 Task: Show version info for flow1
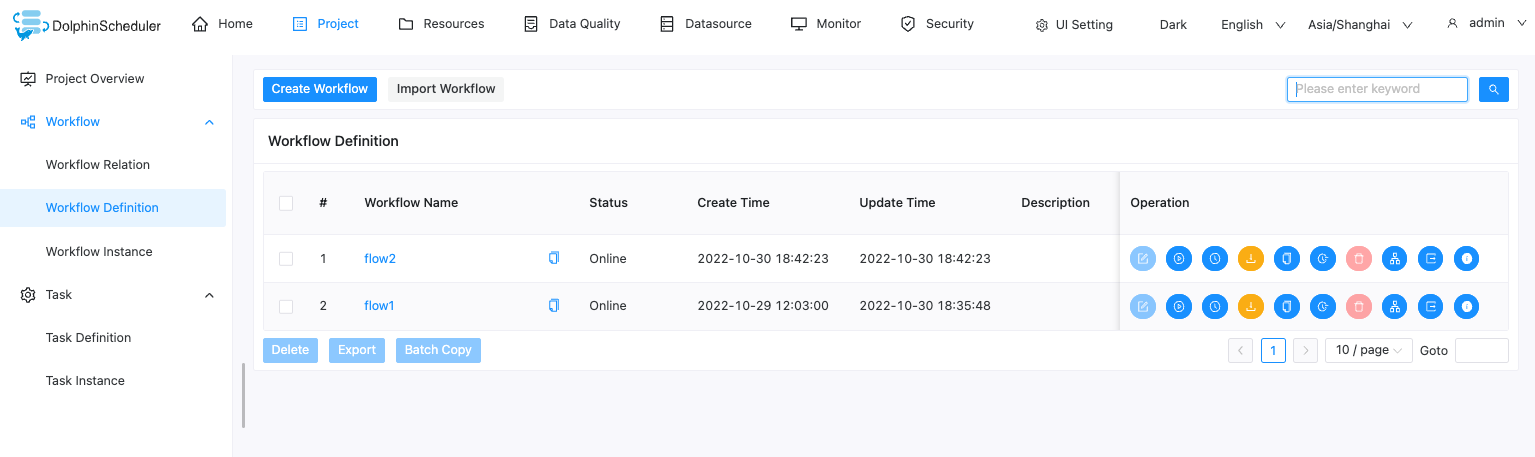click(x=1467, y=306)
